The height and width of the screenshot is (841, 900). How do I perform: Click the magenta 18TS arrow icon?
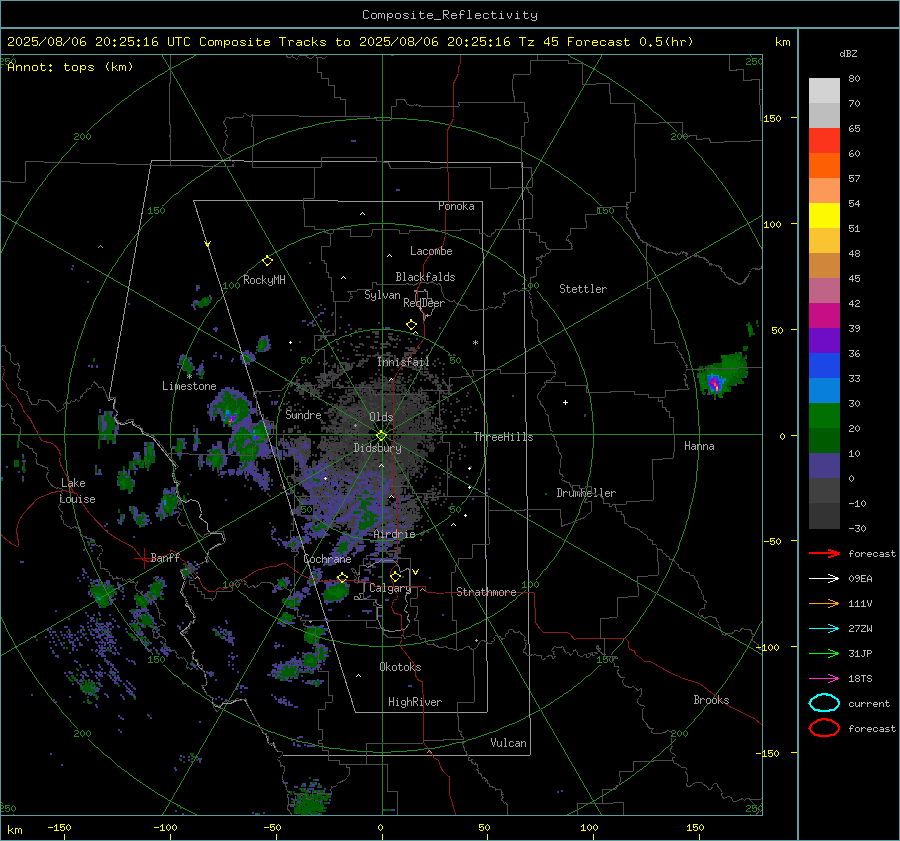pyautogui.click(x=824, y=679)
